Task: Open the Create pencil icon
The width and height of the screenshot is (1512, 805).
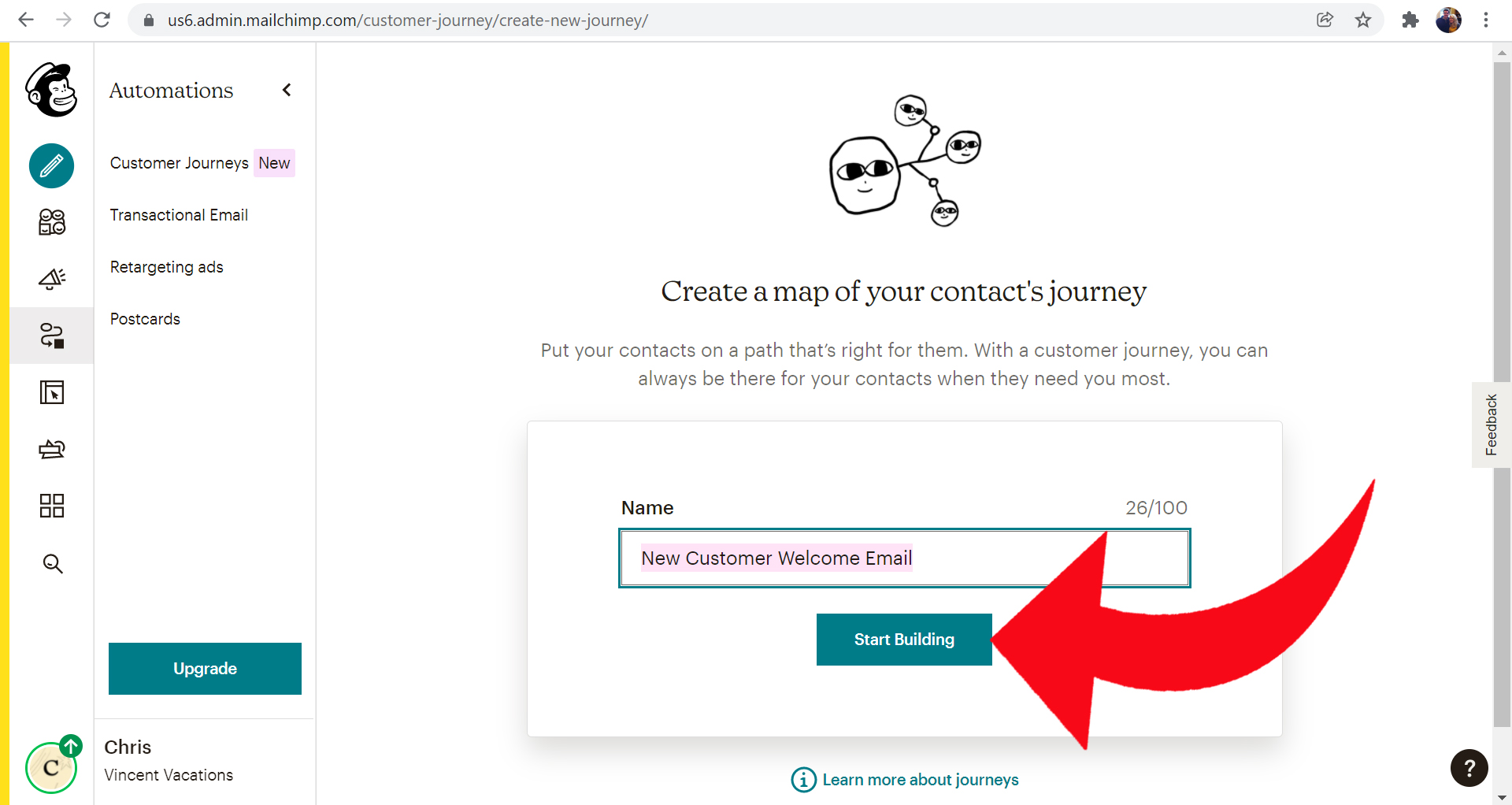Action: point(52,165)
